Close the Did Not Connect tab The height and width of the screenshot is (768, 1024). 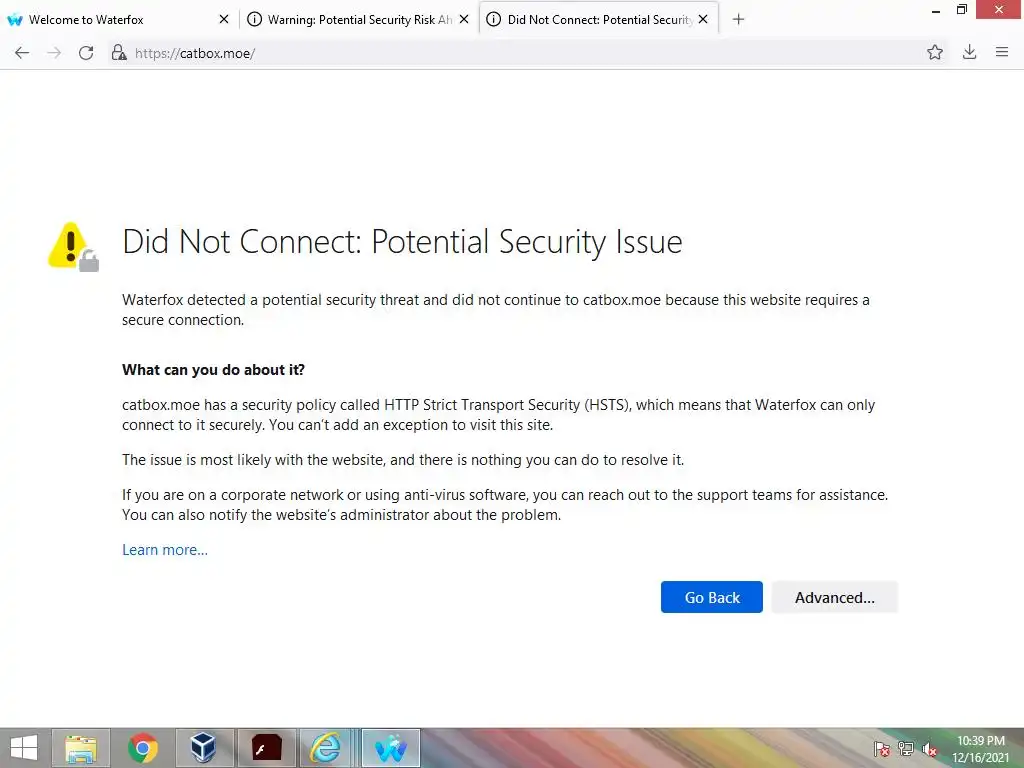[703, 19]
